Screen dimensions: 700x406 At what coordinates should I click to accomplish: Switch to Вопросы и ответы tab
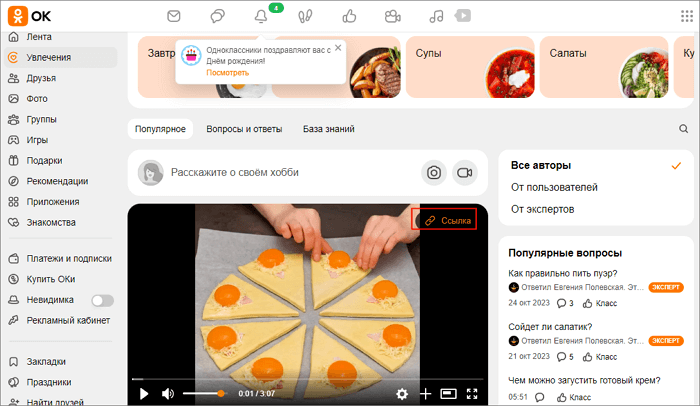(x=244, y=129)
